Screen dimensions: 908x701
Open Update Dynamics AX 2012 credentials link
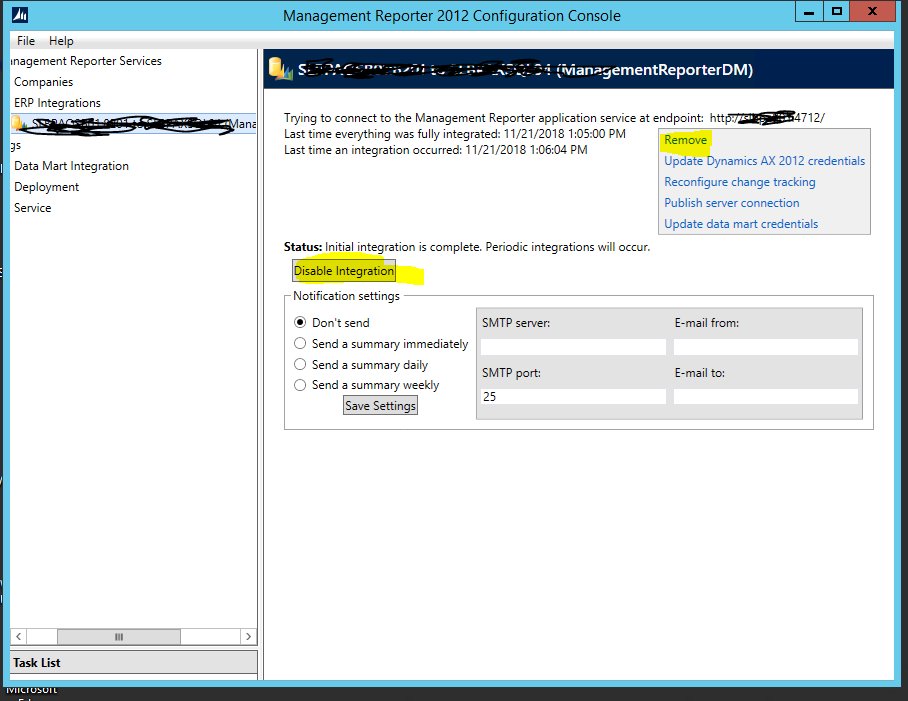(x=764, y=161)
